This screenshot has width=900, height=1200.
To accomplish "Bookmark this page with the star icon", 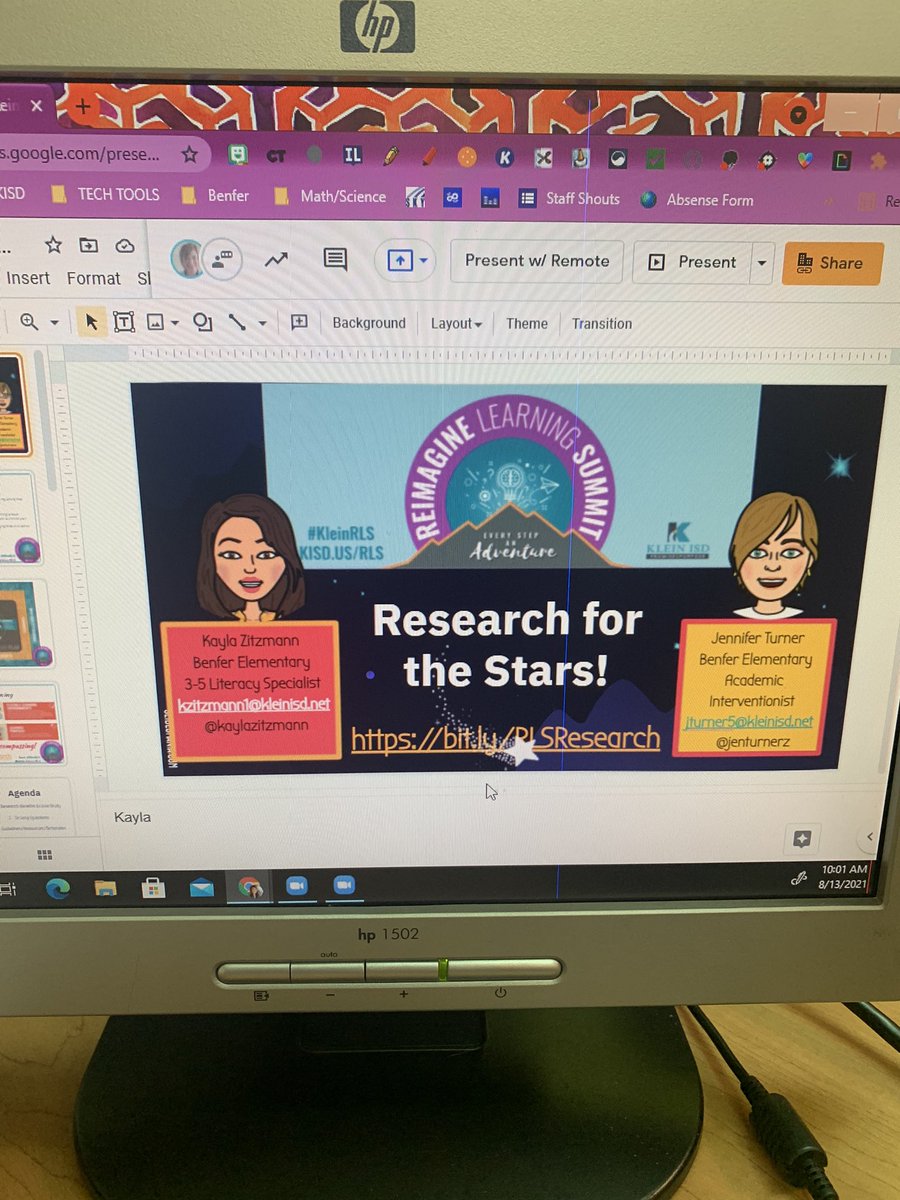I will 189,155.
